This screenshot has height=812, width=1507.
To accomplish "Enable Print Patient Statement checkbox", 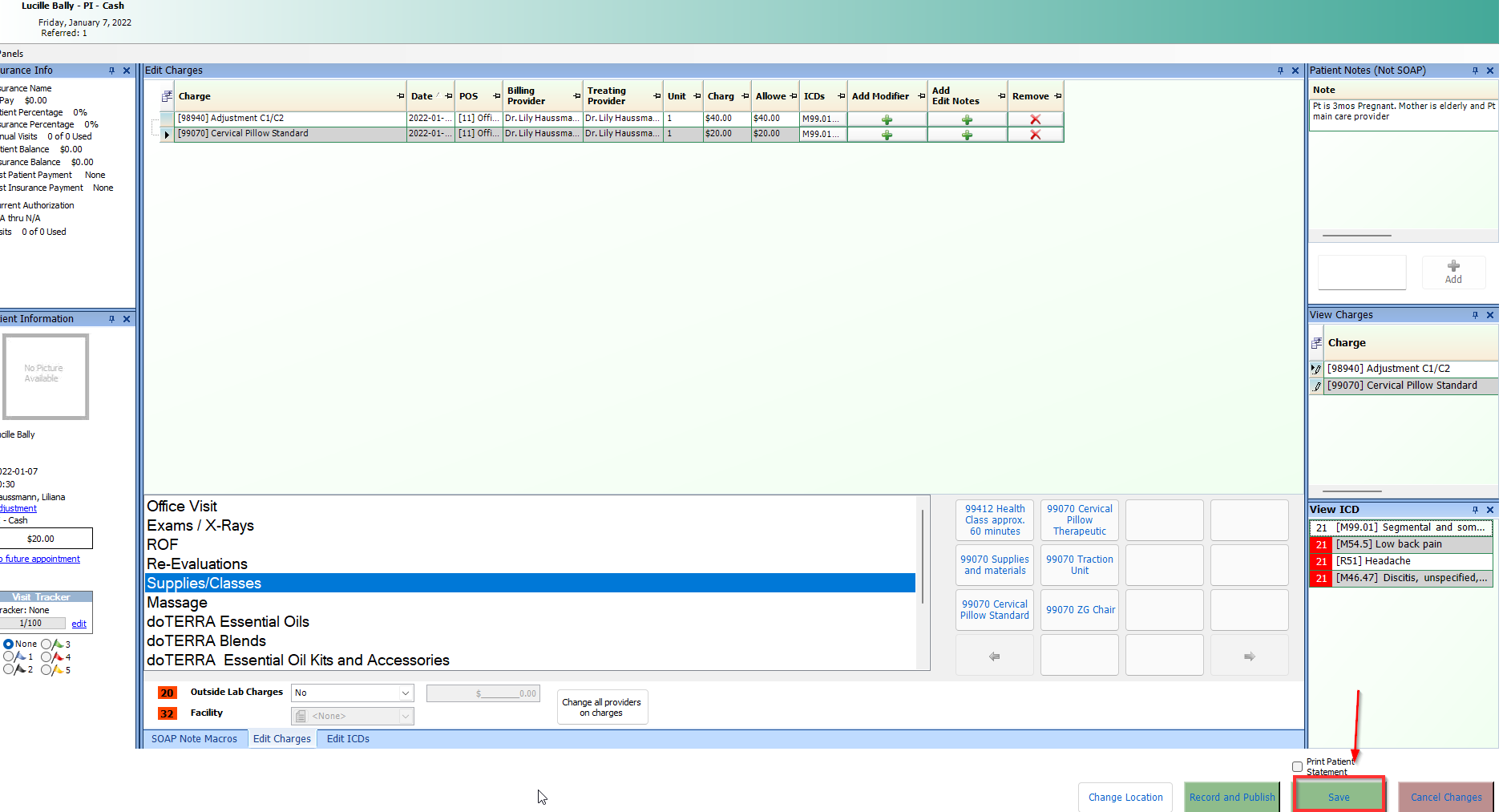I will click(1297, 767).
